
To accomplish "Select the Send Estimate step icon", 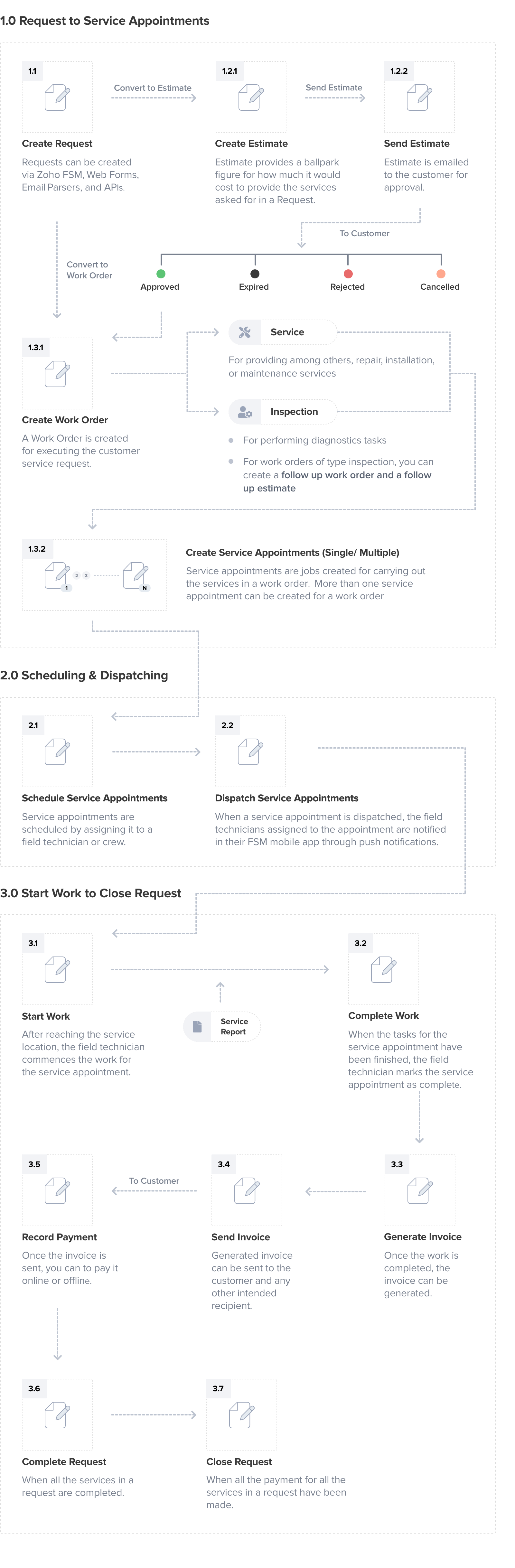I will [x=419, y=98].
